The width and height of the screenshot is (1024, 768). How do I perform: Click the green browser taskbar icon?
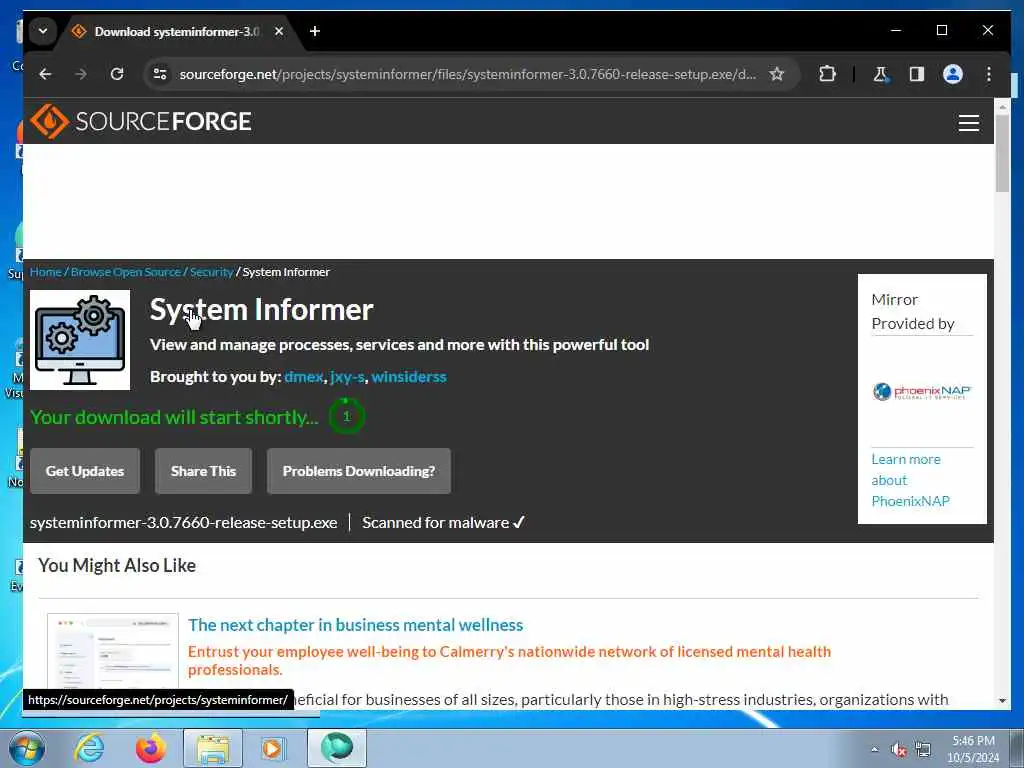[337, 748]
